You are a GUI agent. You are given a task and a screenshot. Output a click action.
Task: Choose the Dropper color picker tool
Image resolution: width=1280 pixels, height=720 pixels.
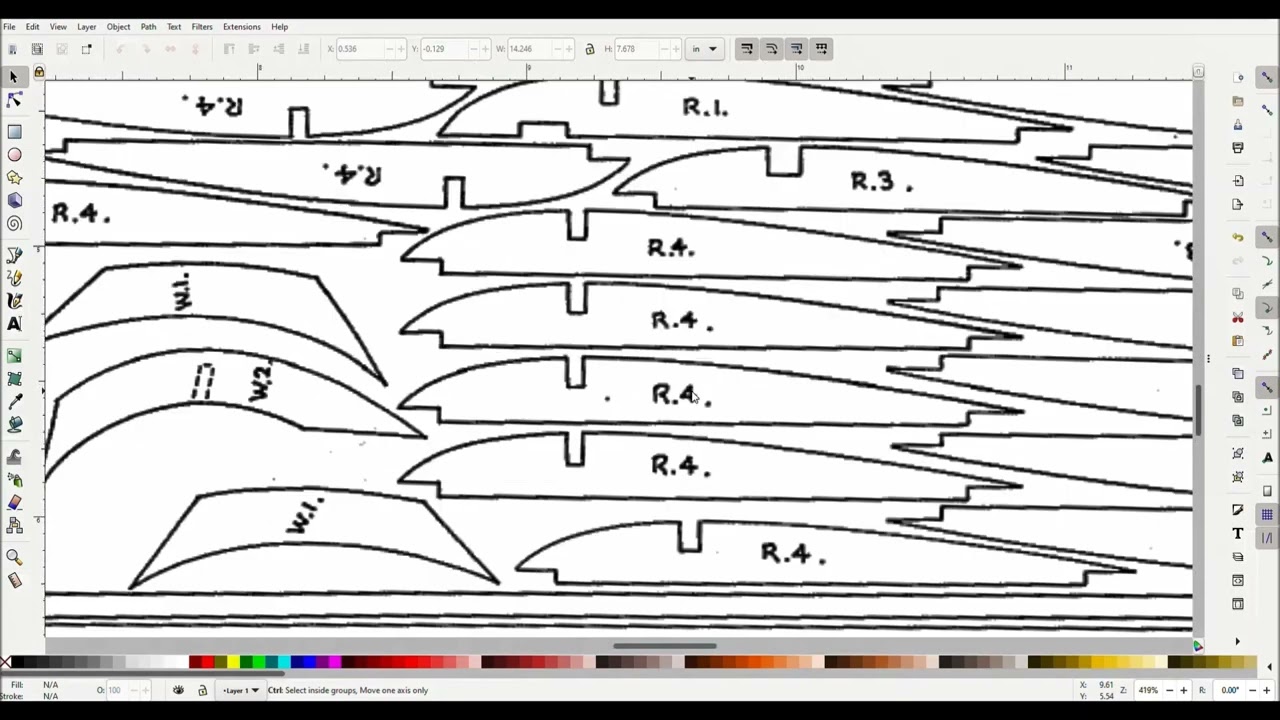14,402
